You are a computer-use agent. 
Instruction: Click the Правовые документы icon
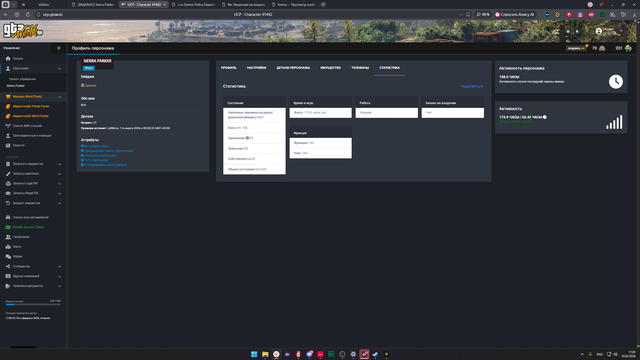click(x=8, y=286)
